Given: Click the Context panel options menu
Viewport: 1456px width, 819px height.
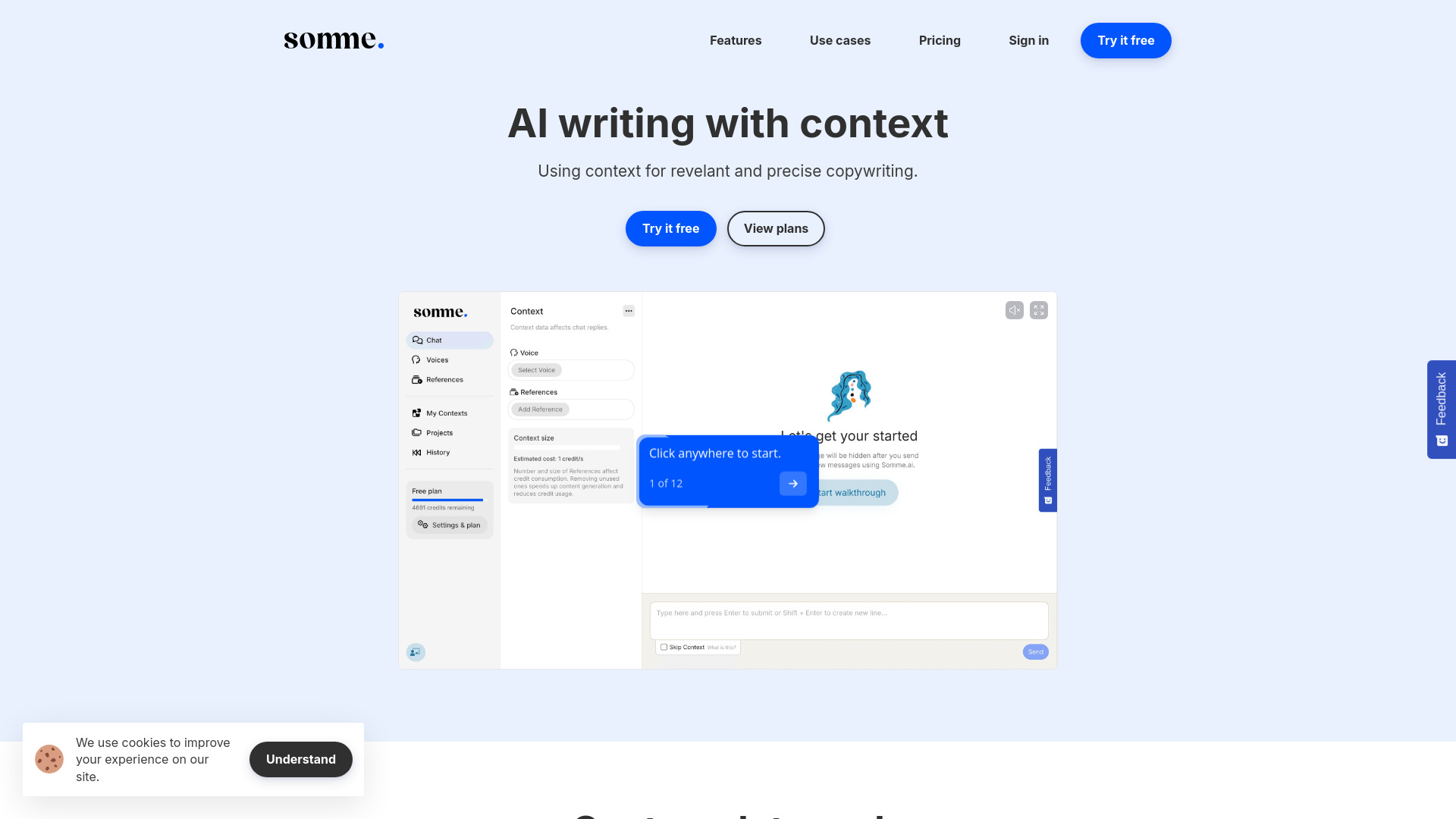Looking at the screenshot, I should [628, 311].
